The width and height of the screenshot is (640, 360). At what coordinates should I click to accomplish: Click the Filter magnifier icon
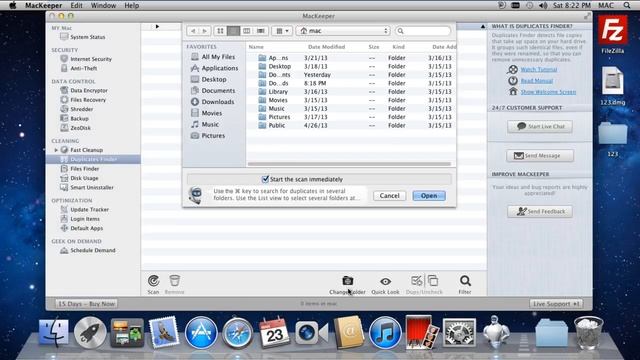465,280
